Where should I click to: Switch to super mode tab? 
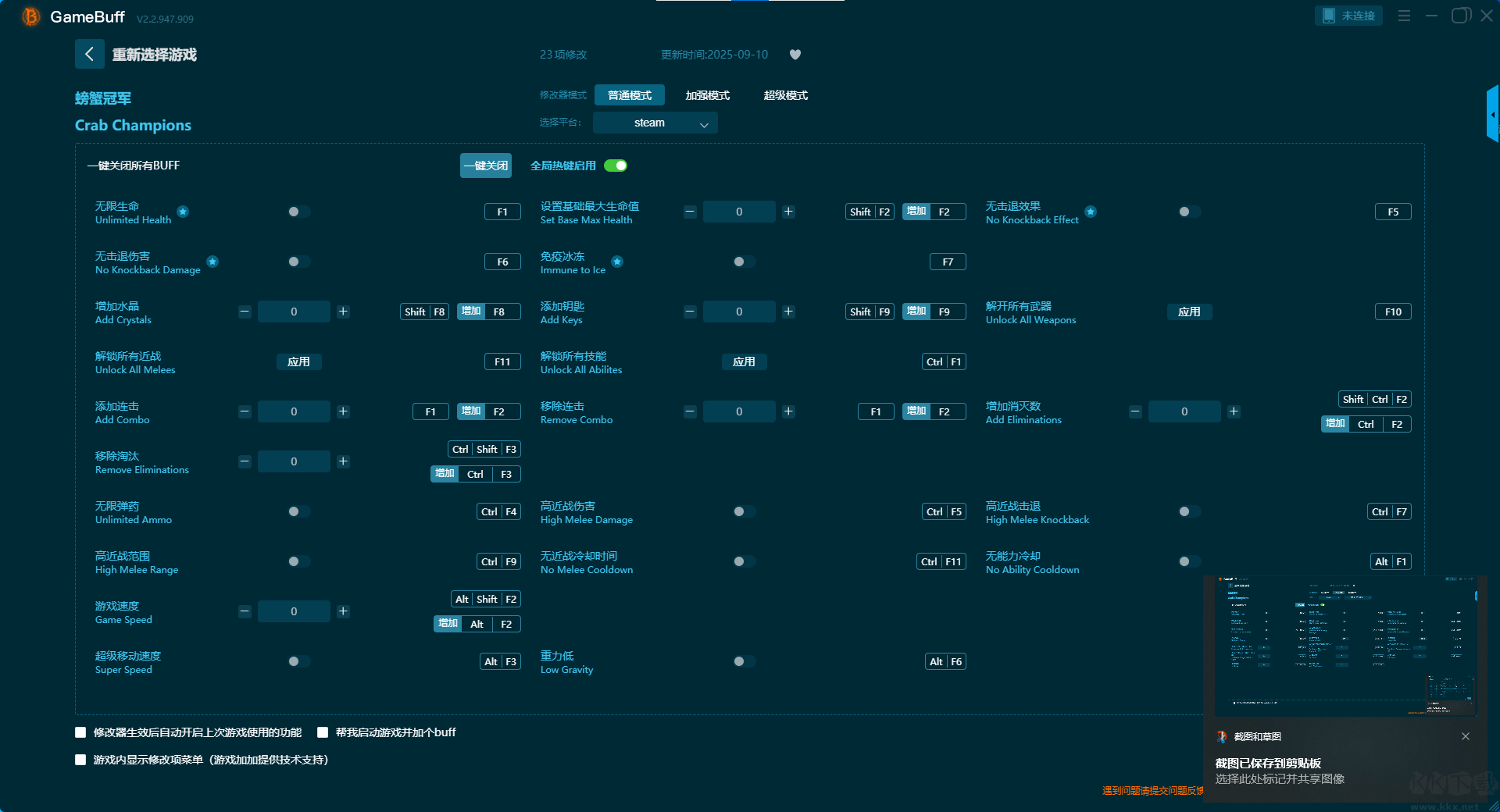click(x=786, y=95)
